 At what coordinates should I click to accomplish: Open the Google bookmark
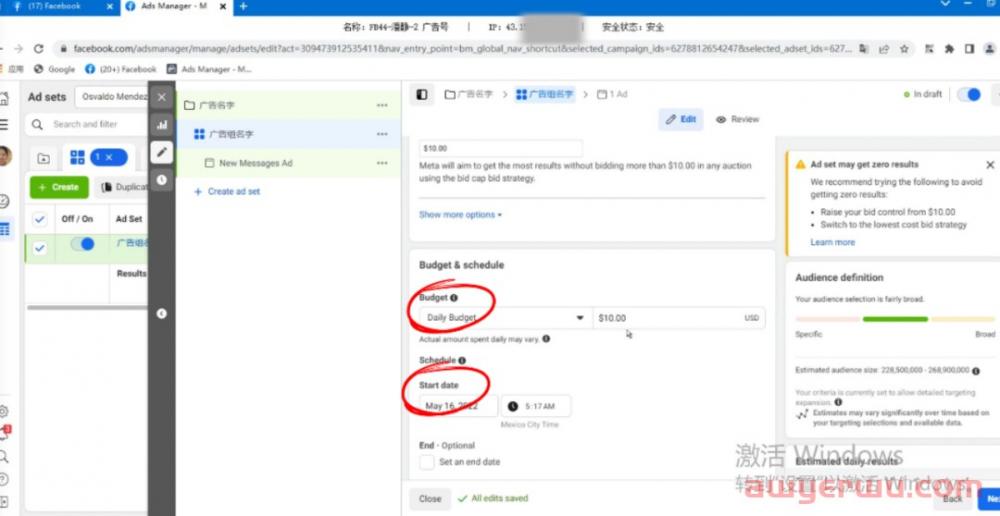(55, 69)
